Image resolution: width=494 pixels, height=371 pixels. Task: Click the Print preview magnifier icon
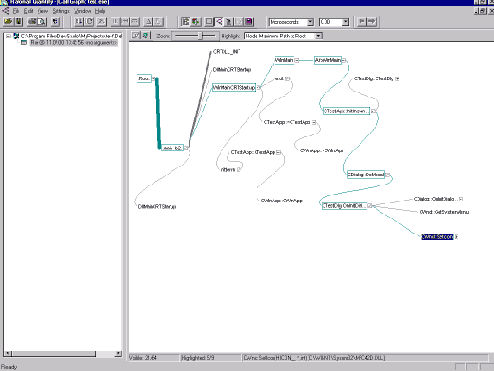(42, 22)
